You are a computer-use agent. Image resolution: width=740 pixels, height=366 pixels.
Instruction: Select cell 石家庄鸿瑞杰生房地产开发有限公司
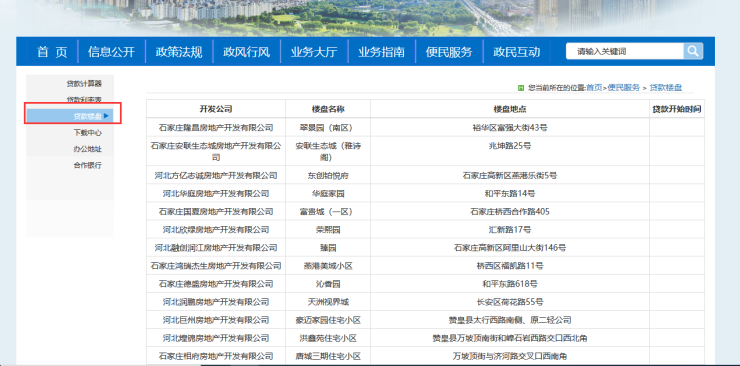(216, 266)
